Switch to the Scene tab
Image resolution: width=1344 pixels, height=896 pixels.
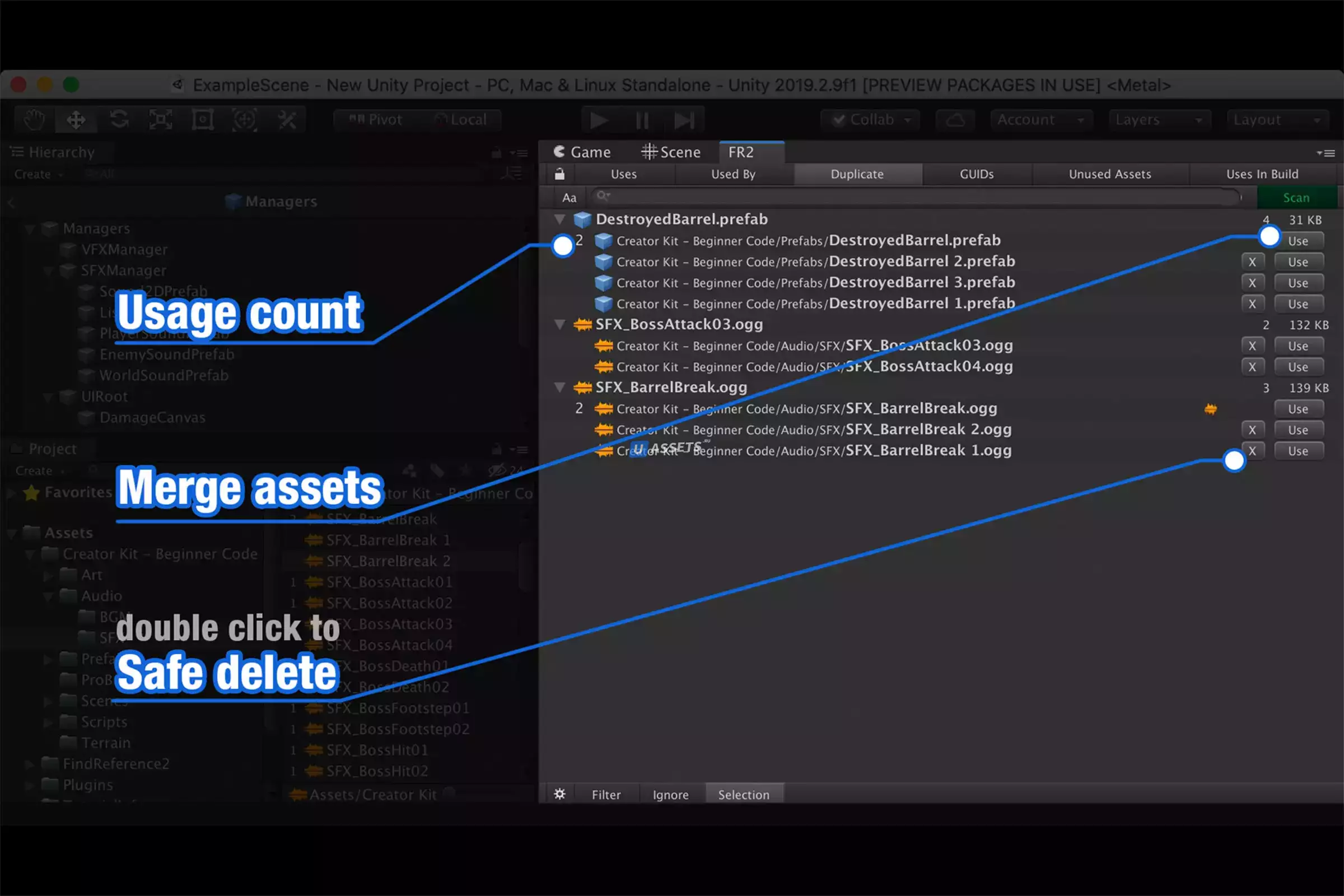coord(671,152)
